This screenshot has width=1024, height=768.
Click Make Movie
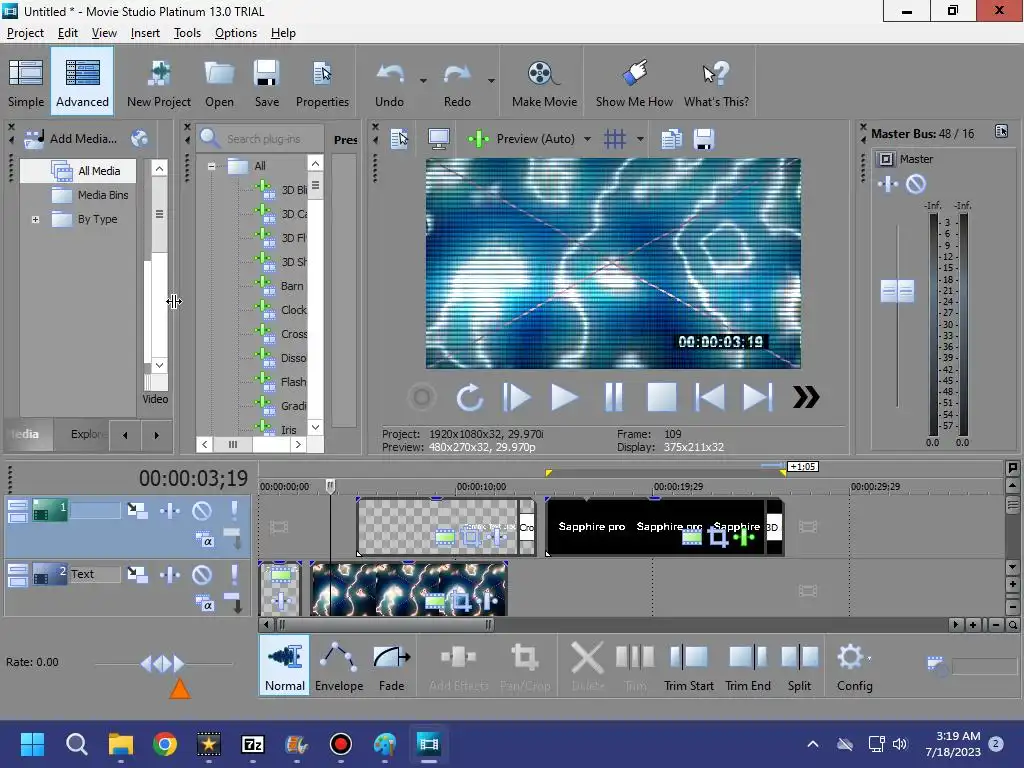544,82
